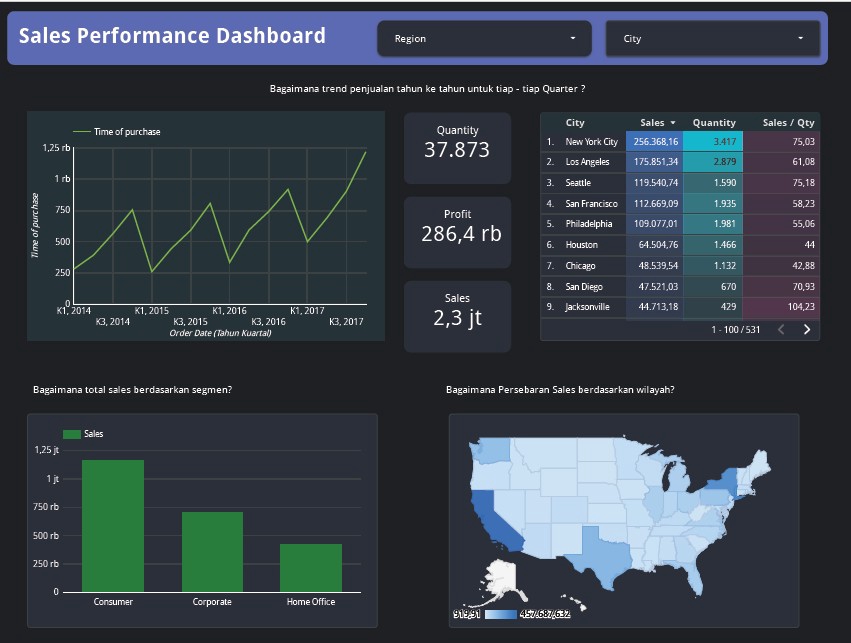Click the sort arrow beside Sales header
Viewport: 851px width, 643px height.
tap(673, 123)
